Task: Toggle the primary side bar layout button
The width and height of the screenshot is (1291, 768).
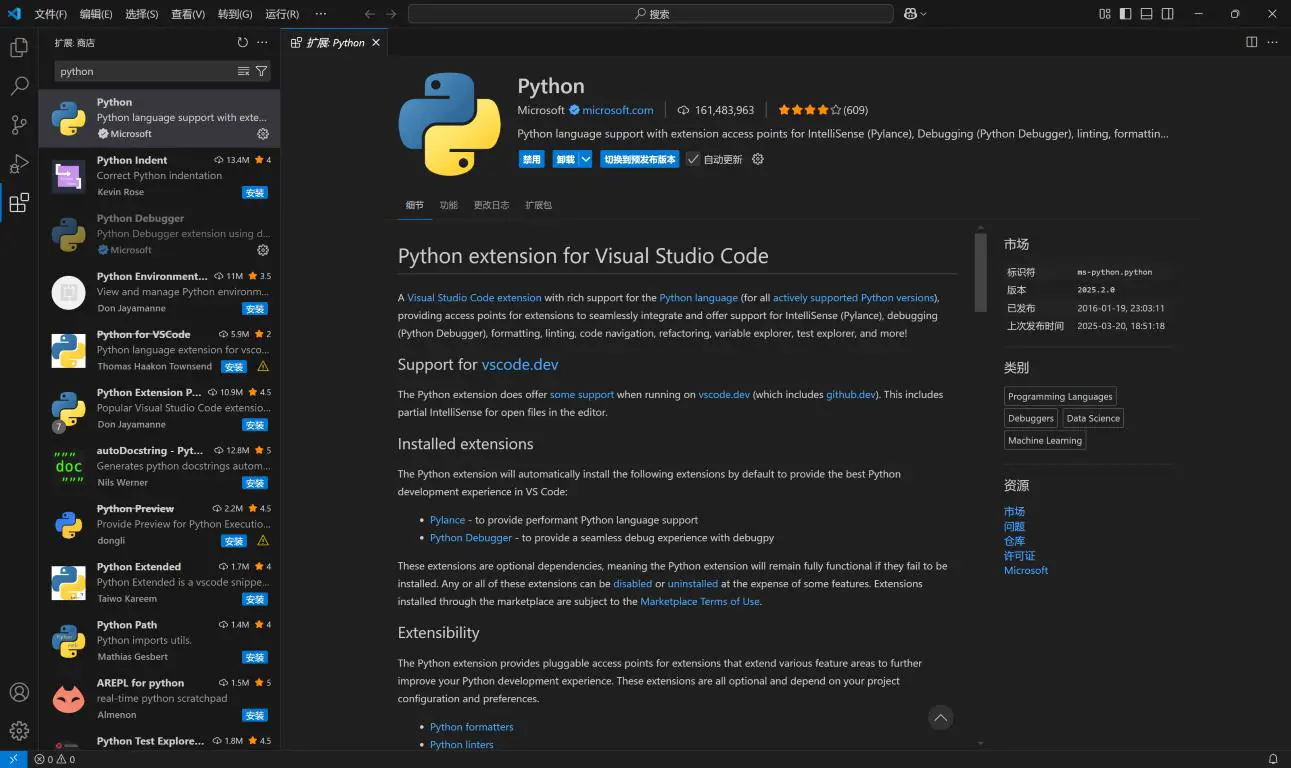Action: click(1126, 14)
